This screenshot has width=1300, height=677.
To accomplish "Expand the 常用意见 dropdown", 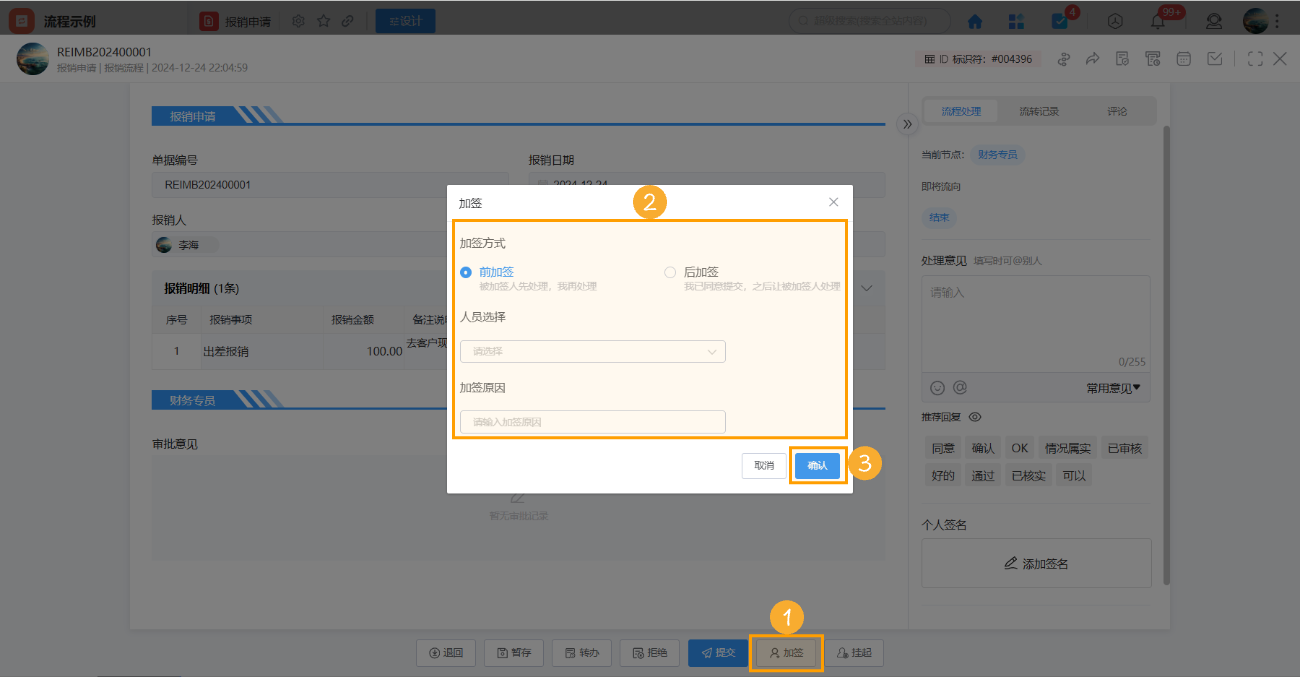I will (1113, 388).
